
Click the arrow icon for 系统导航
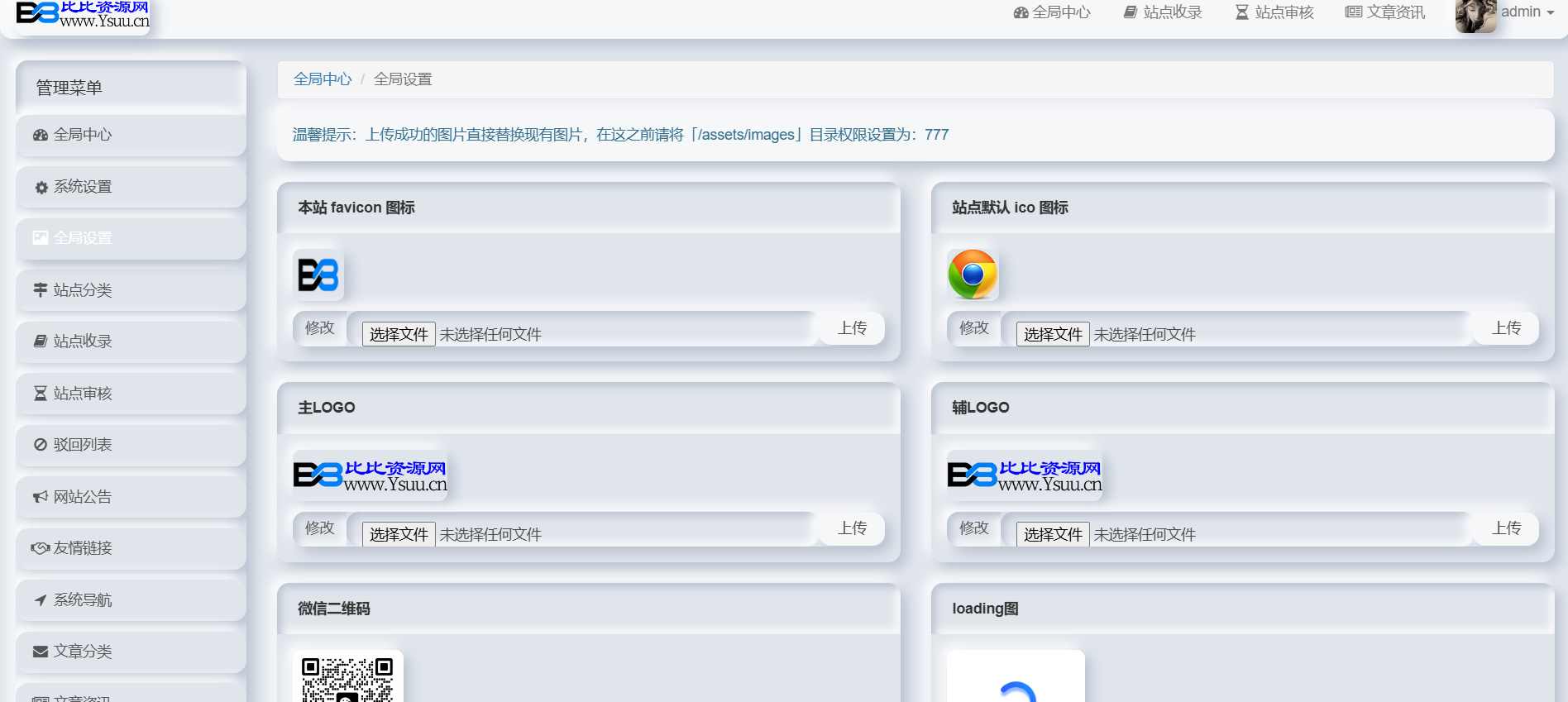point(41,600)
